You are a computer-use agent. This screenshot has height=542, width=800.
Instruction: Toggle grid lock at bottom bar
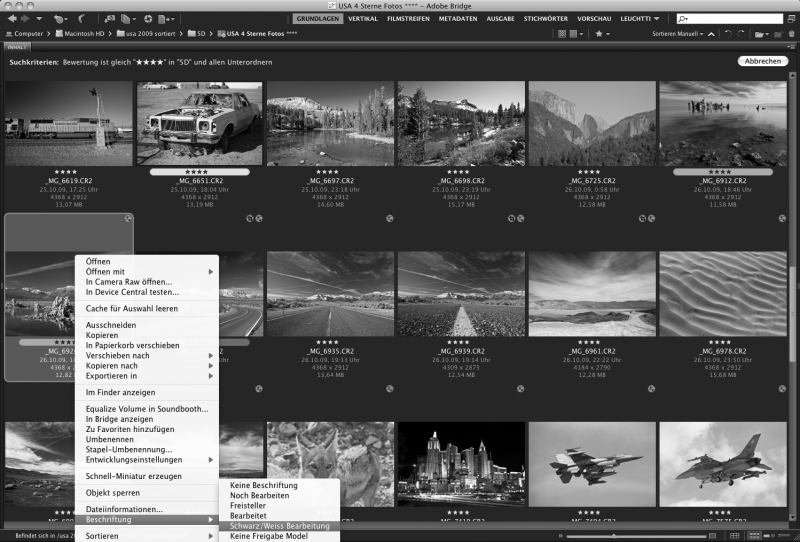pyautogui.click(x=734, y=535)
